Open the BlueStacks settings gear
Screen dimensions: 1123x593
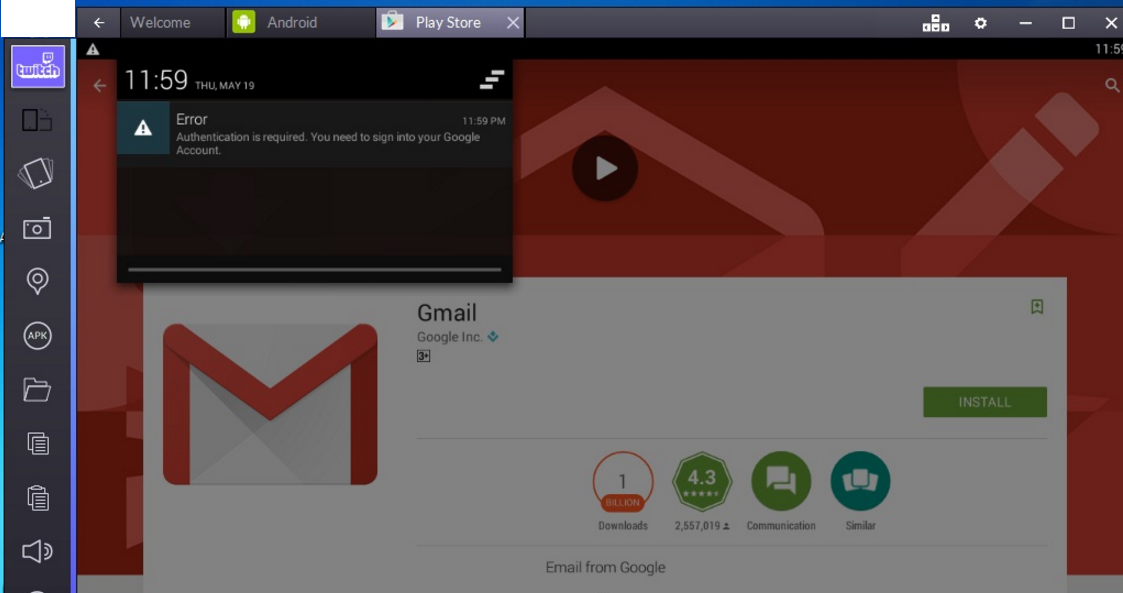[x=981, y=23]
